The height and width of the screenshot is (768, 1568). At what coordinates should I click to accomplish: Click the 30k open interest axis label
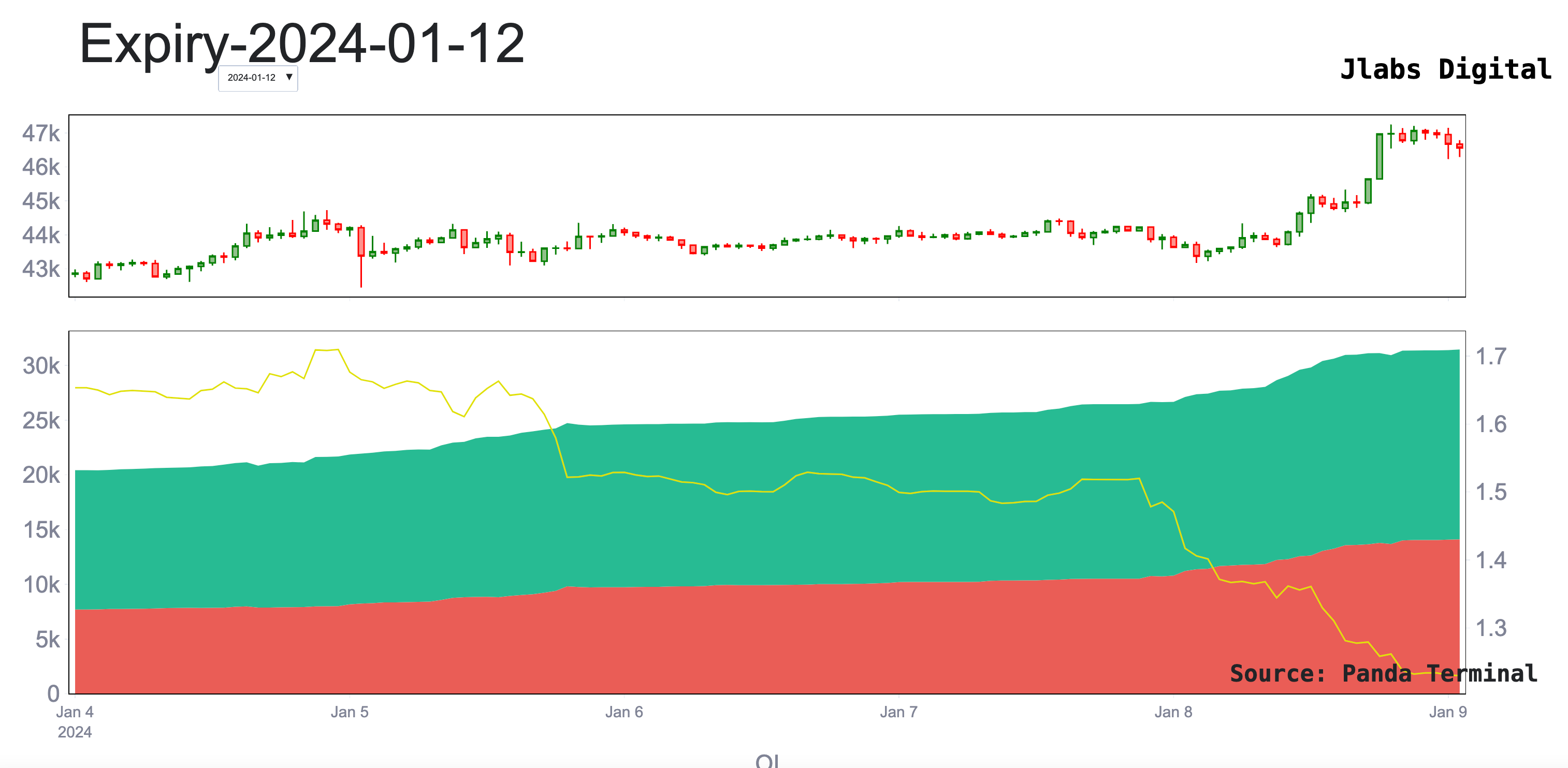click(x=41, y=366)
